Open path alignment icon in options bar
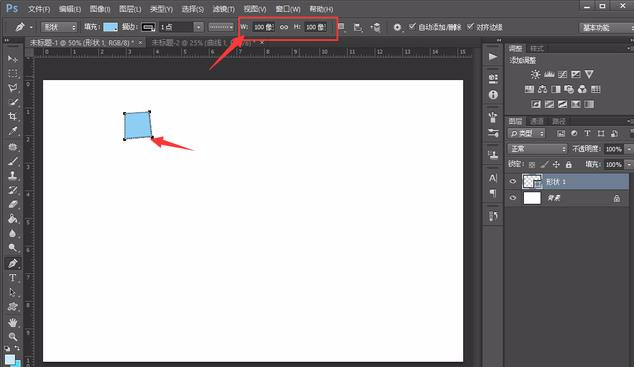634x367 pixels. (358, 27)
